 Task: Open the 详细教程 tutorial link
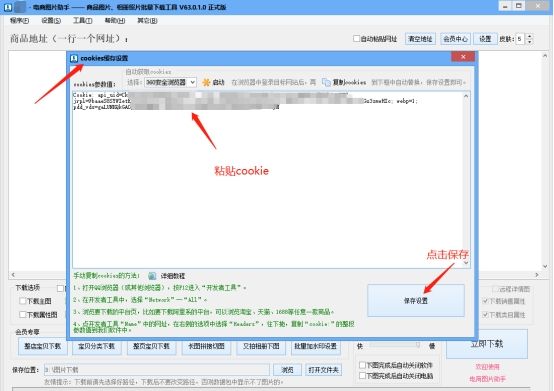click(173, 276)
